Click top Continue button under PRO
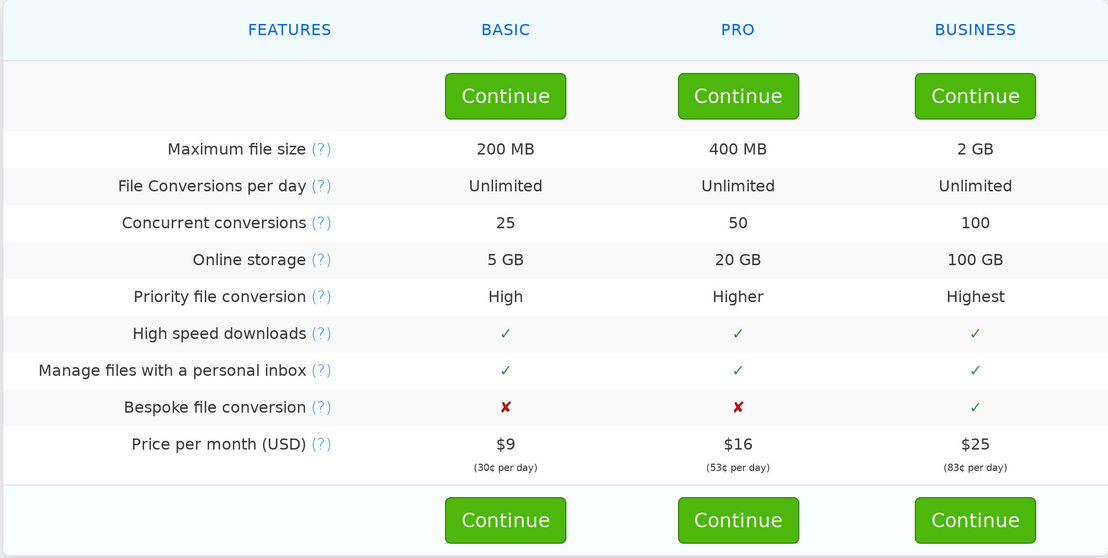This screenshot has height=558, width=1108. [x=738, y=96]
